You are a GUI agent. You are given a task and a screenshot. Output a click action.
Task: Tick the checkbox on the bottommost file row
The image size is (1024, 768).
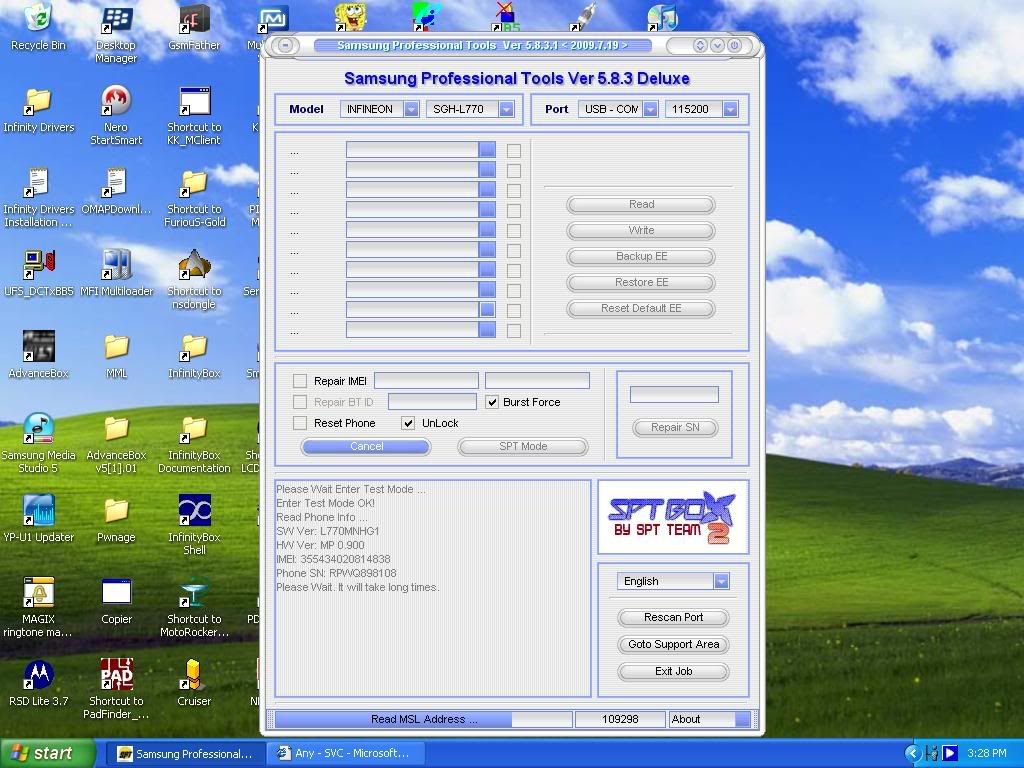point(514,331)
